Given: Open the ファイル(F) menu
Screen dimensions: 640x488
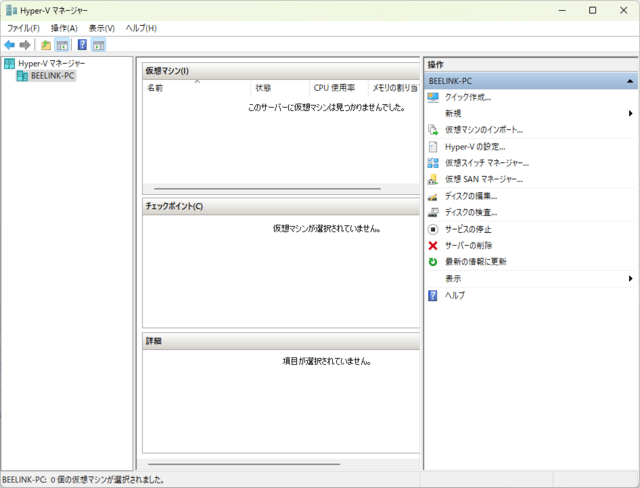Looking at the screenshot, I should pos(23,28).
